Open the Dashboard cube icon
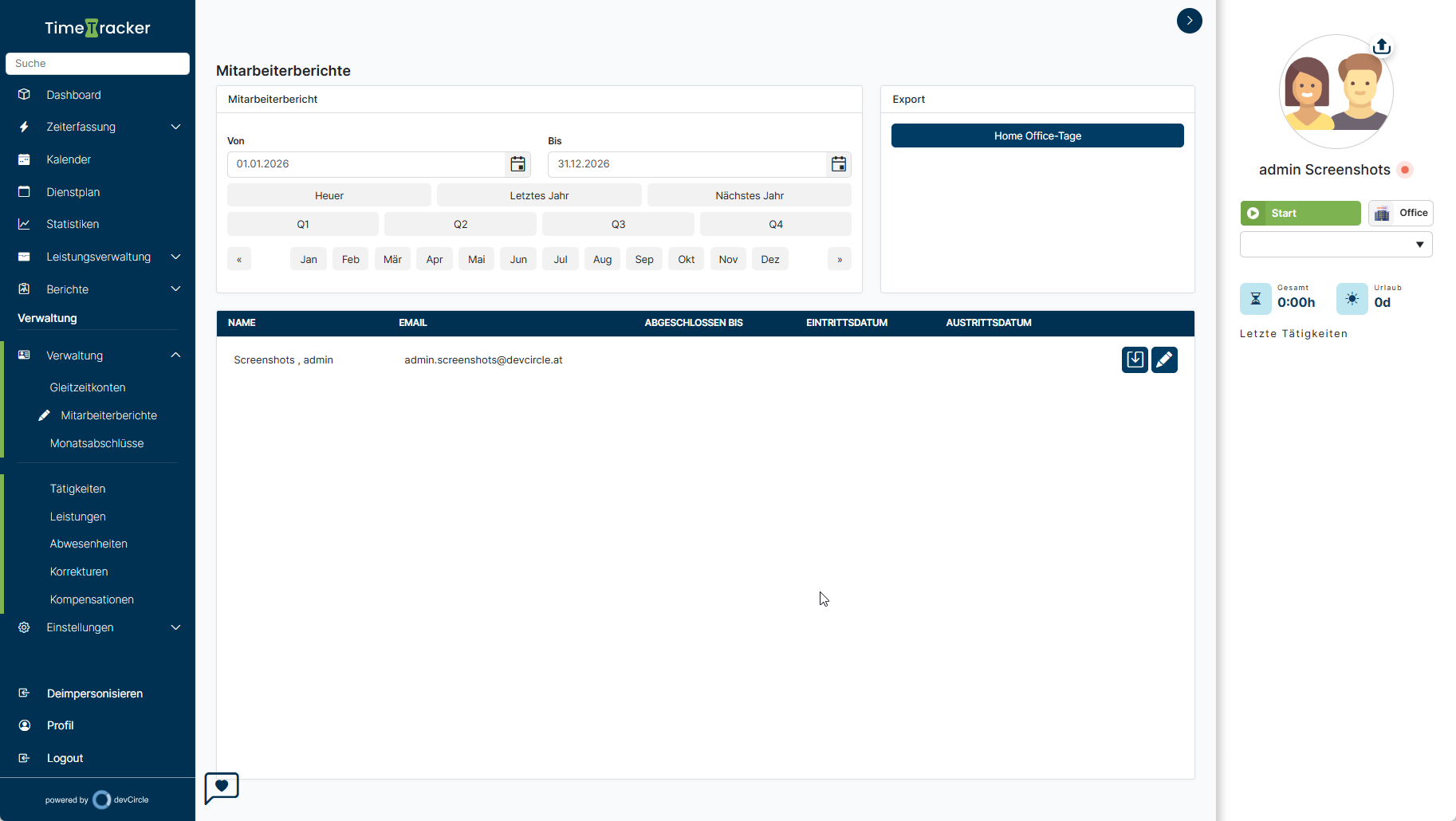Screen dimensions: 1456x821 coord(24,94)
